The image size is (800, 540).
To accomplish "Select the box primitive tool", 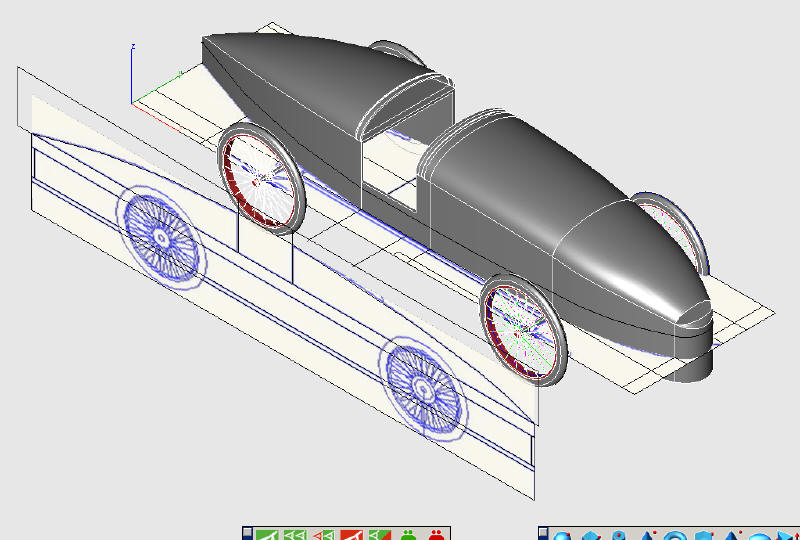I will pyautogui.click(x=591, y=535).
